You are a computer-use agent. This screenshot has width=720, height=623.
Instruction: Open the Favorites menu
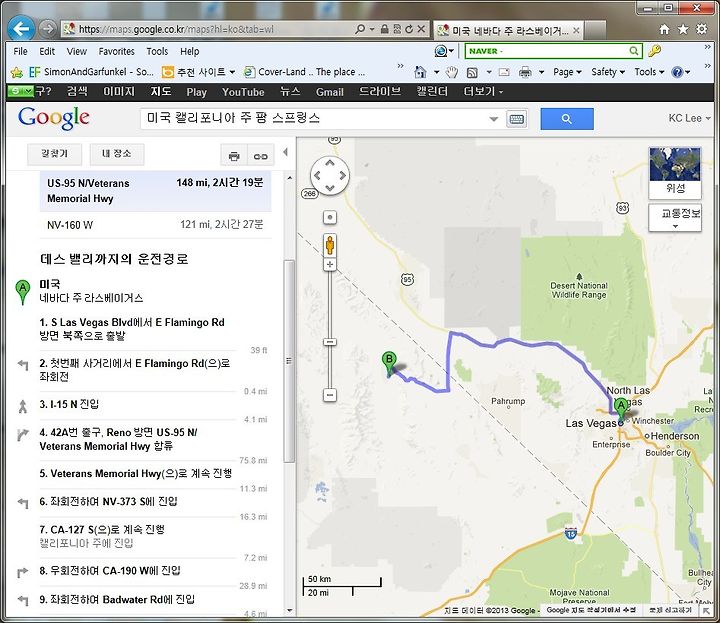click(117, 51)
